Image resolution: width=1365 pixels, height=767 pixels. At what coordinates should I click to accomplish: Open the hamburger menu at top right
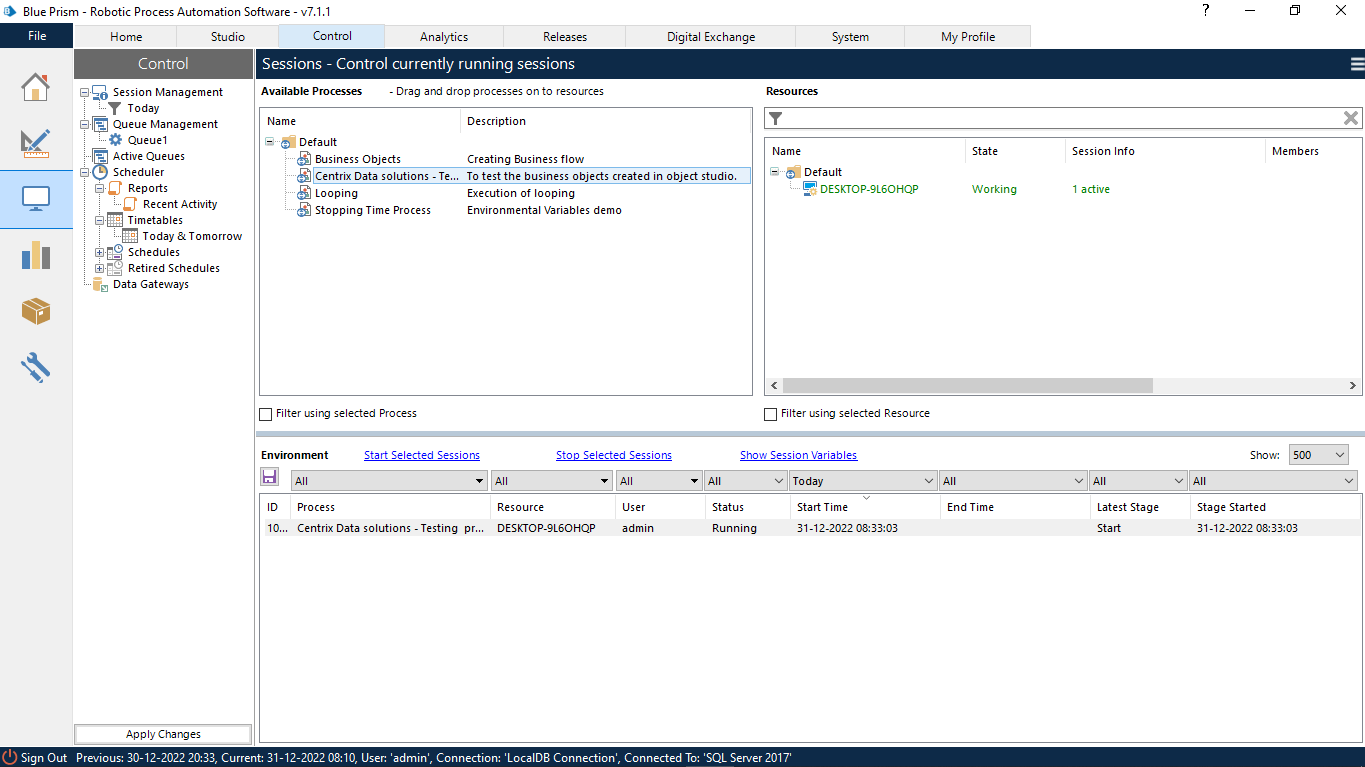point(1356,63)
